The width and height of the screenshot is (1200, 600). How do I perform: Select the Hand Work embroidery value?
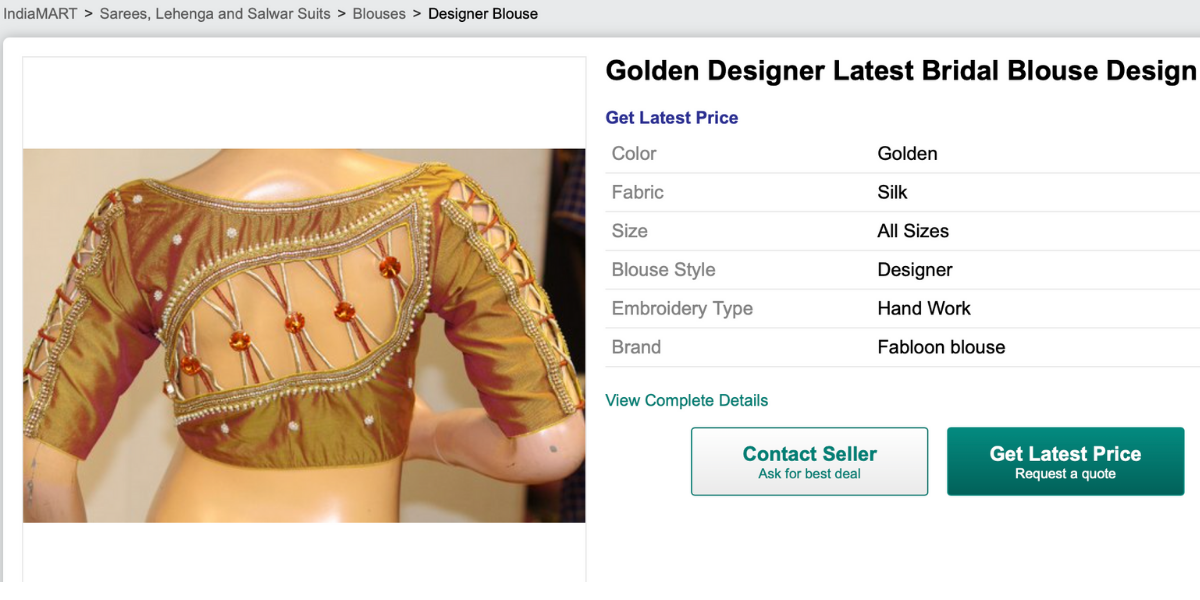pos(924,309)
